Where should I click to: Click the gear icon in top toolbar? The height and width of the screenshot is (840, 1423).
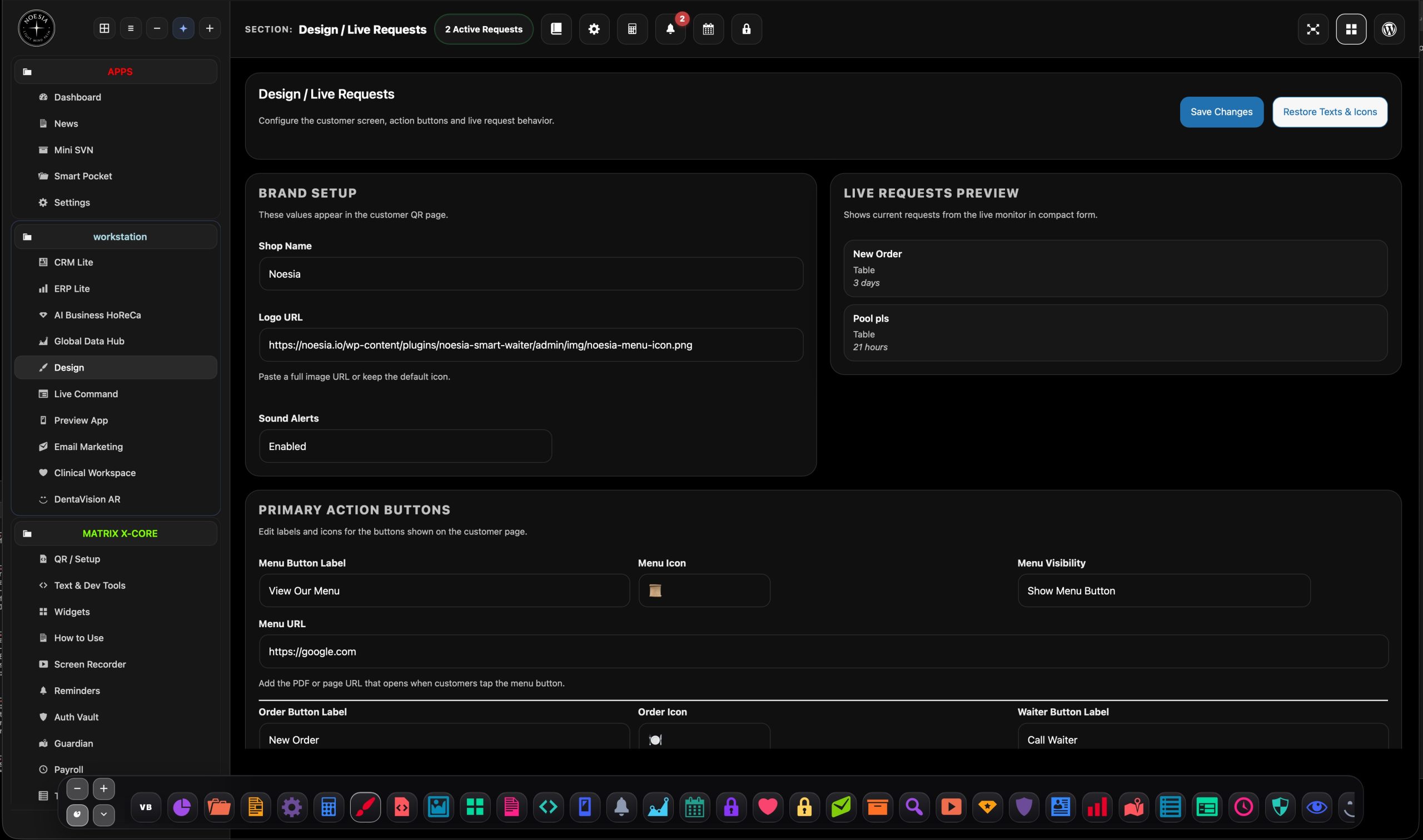[594, 29]
